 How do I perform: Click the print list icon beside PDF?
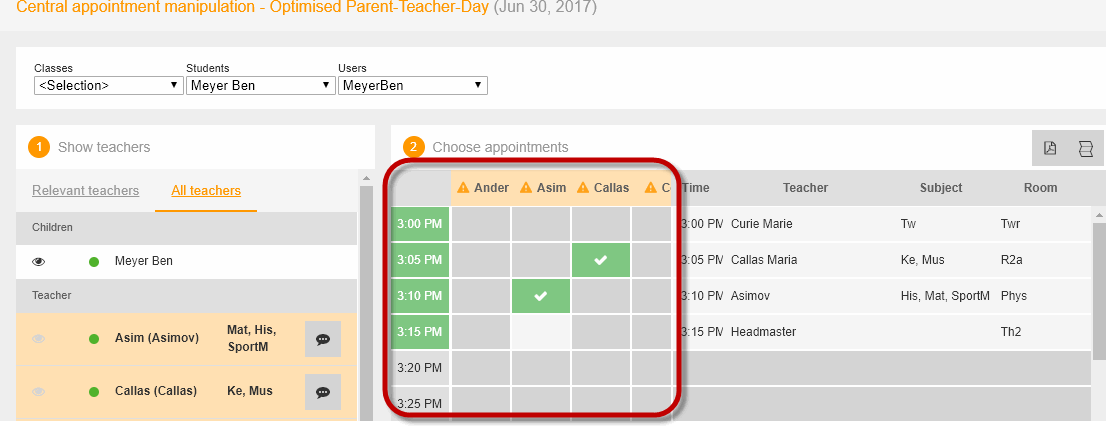[1086, 149]
